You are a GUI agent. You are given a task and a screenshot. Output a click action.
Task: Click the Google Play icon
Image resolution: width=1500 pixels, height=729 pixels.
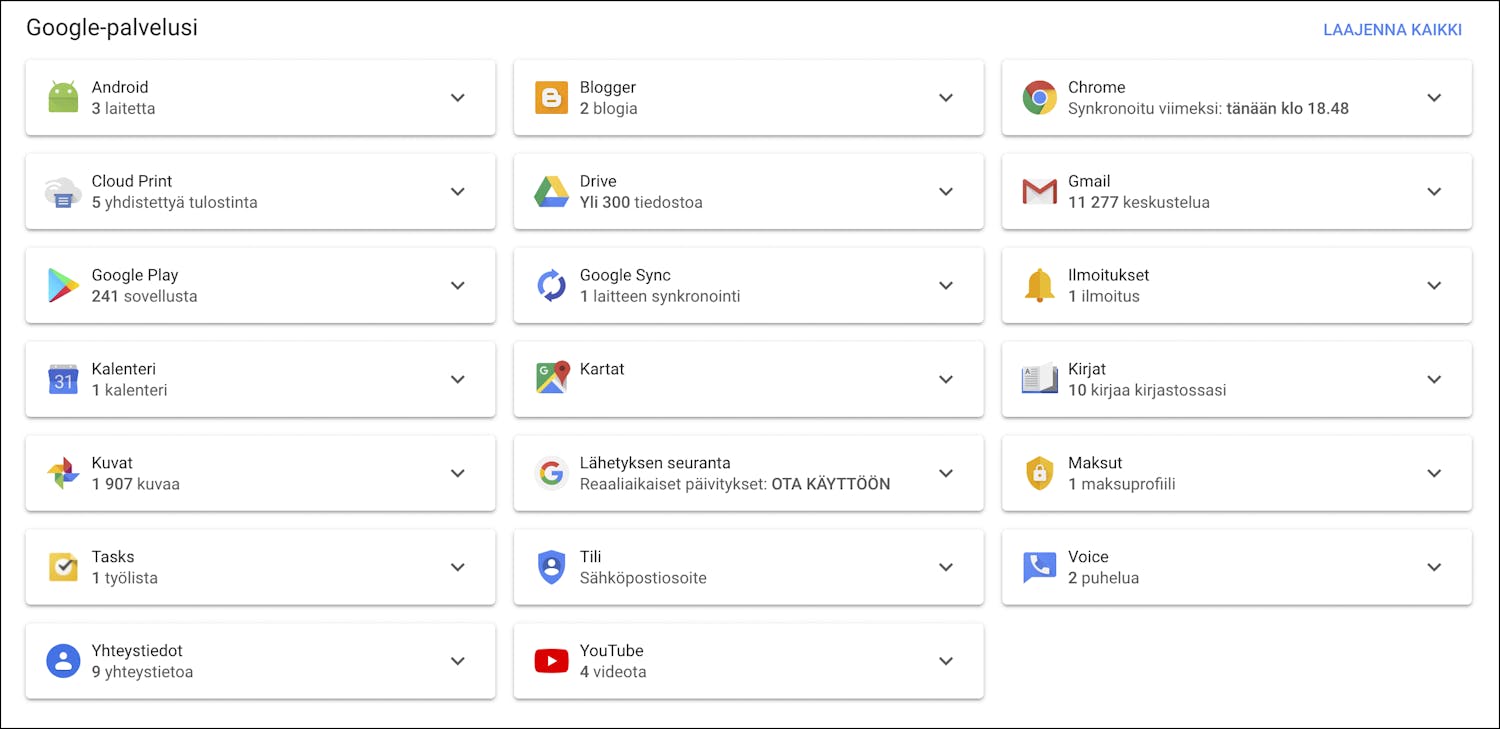pyautogui.click(x=63, y=286)
